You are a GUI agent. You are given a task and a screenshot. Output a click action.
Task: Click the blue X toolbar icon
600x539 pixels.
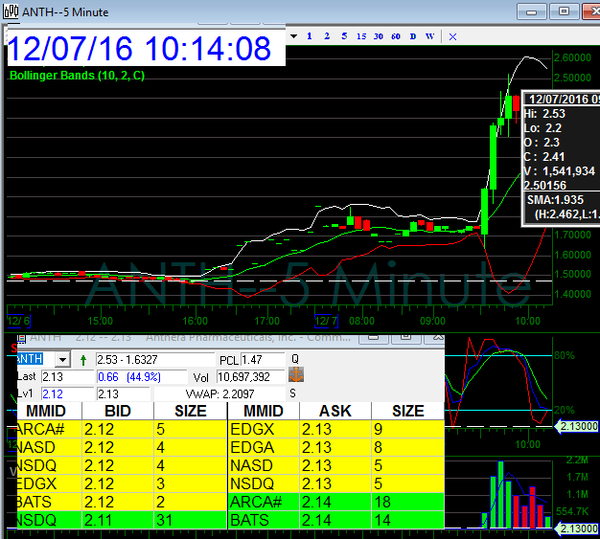452,36
